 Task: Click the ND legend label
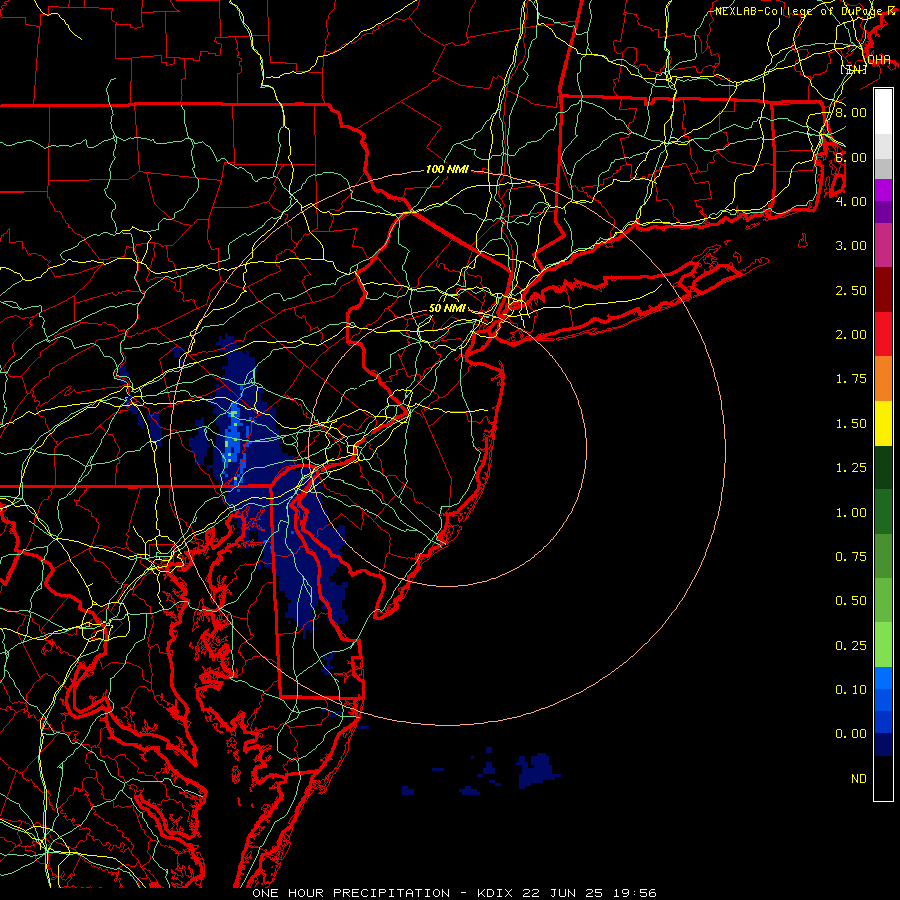[859, 779]
